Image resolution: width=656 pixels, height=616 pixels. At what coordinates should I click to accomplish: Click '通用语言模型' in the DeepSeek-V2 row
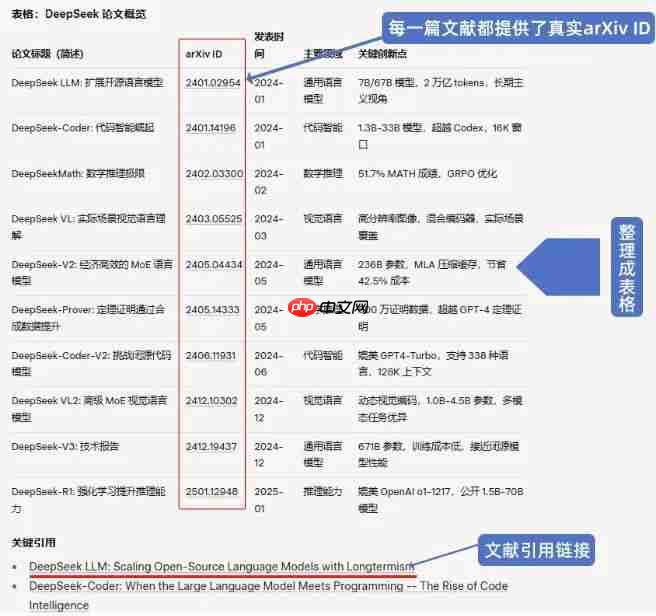coord(323,272)
